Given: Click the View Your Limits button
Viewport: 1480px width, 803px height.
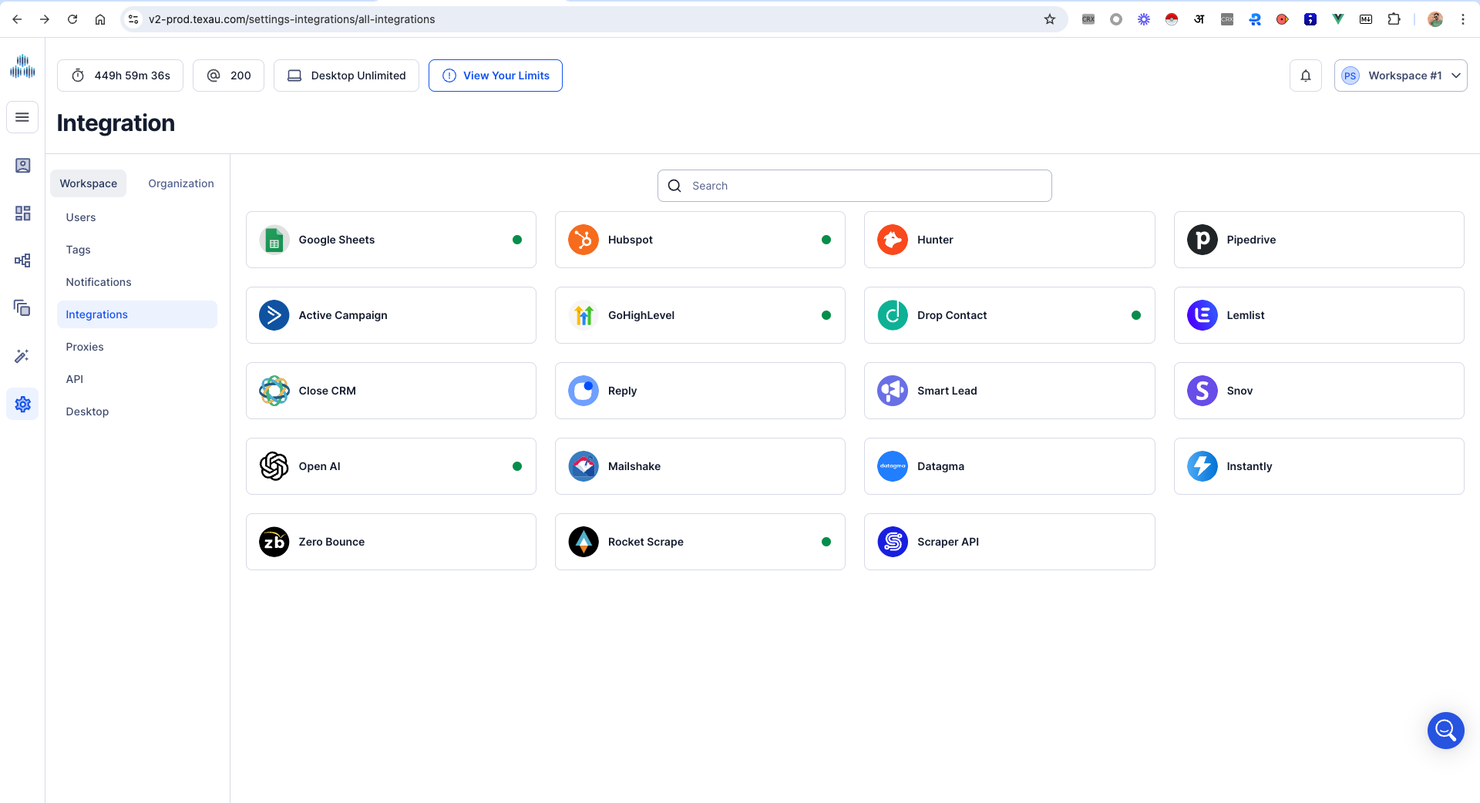Looking at the screenshot, I should point(495,76).
